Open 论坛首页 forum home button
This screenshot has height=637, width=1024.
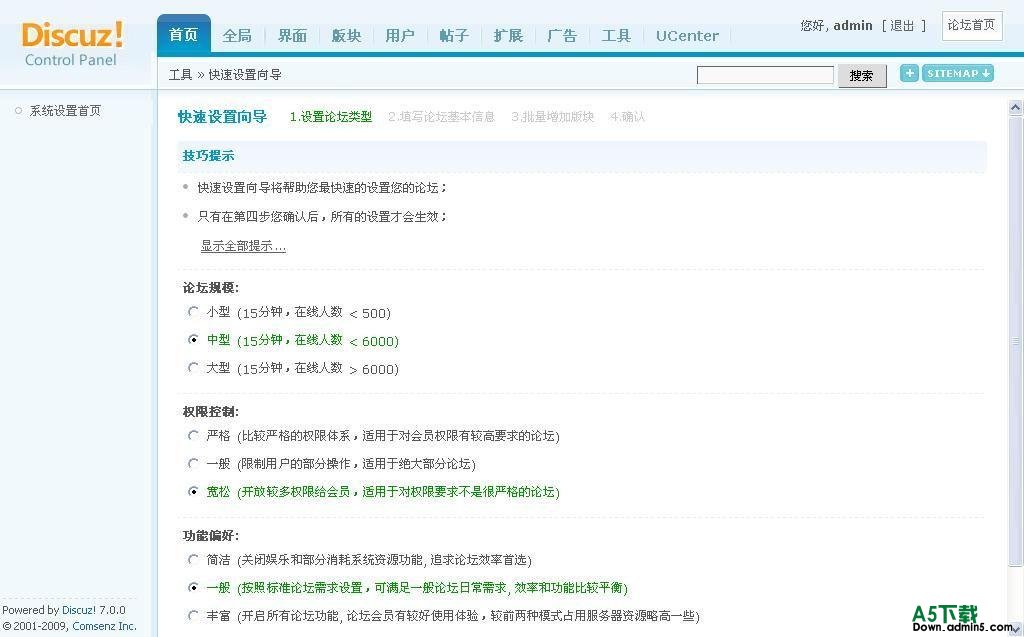tap(971, 25)
